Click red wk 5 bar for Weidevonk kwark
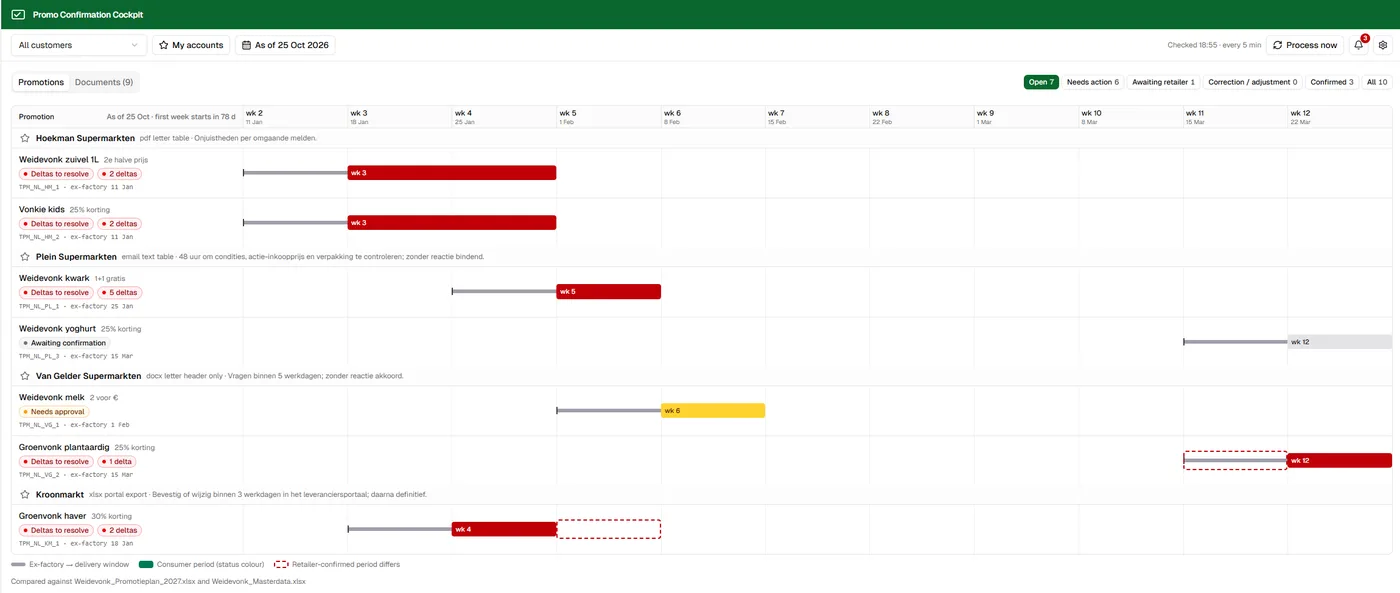1400x593 pixels. point(608,292)
